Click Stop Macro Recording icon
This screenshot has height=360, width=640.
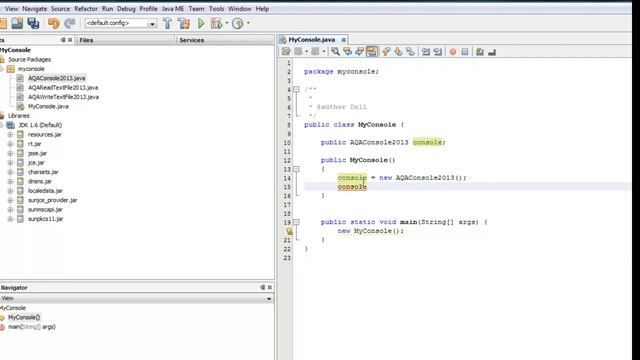464,52
